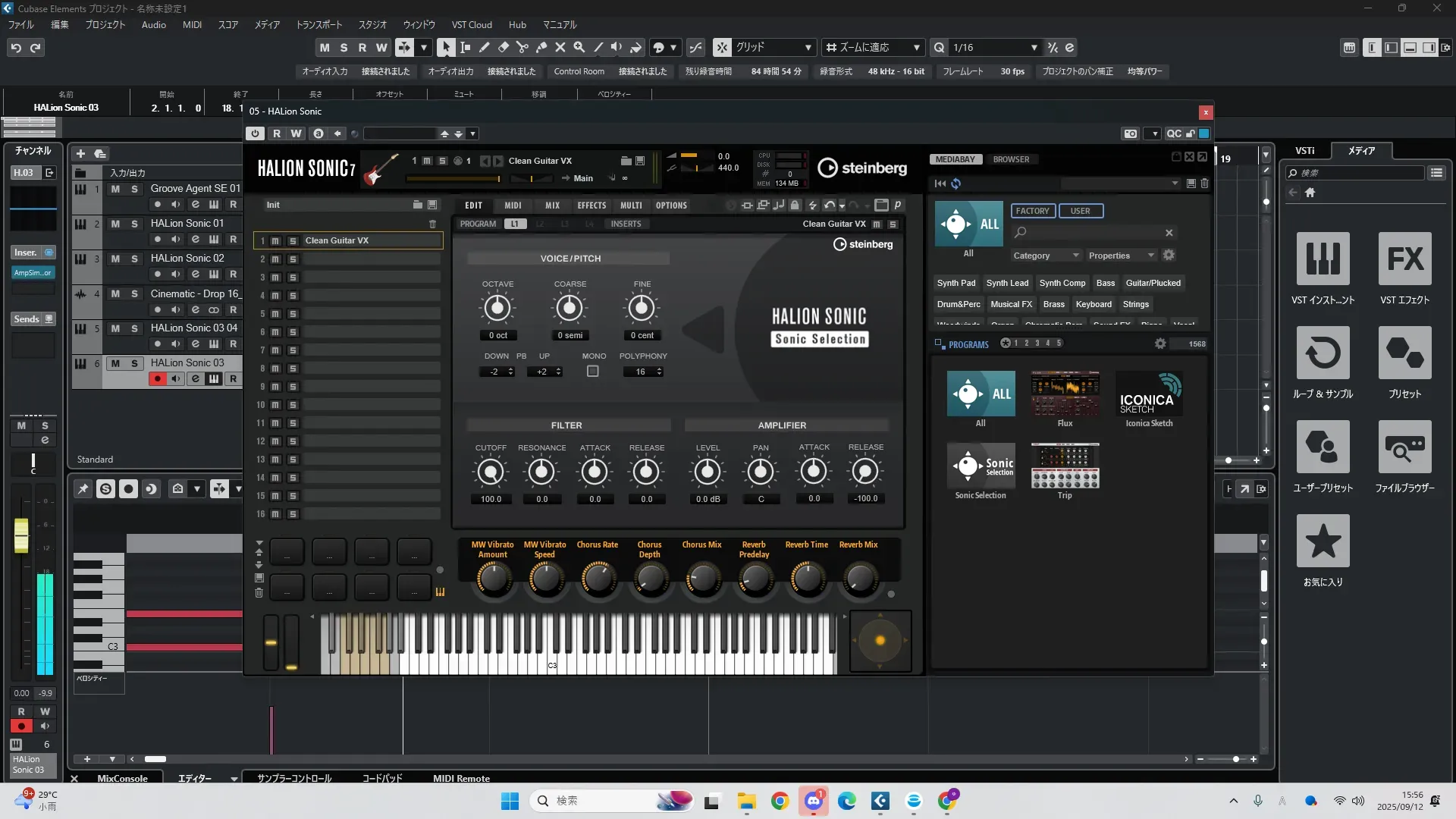Click the Add Track plus icon
The image size is (1456, 819).
(80, 154)
